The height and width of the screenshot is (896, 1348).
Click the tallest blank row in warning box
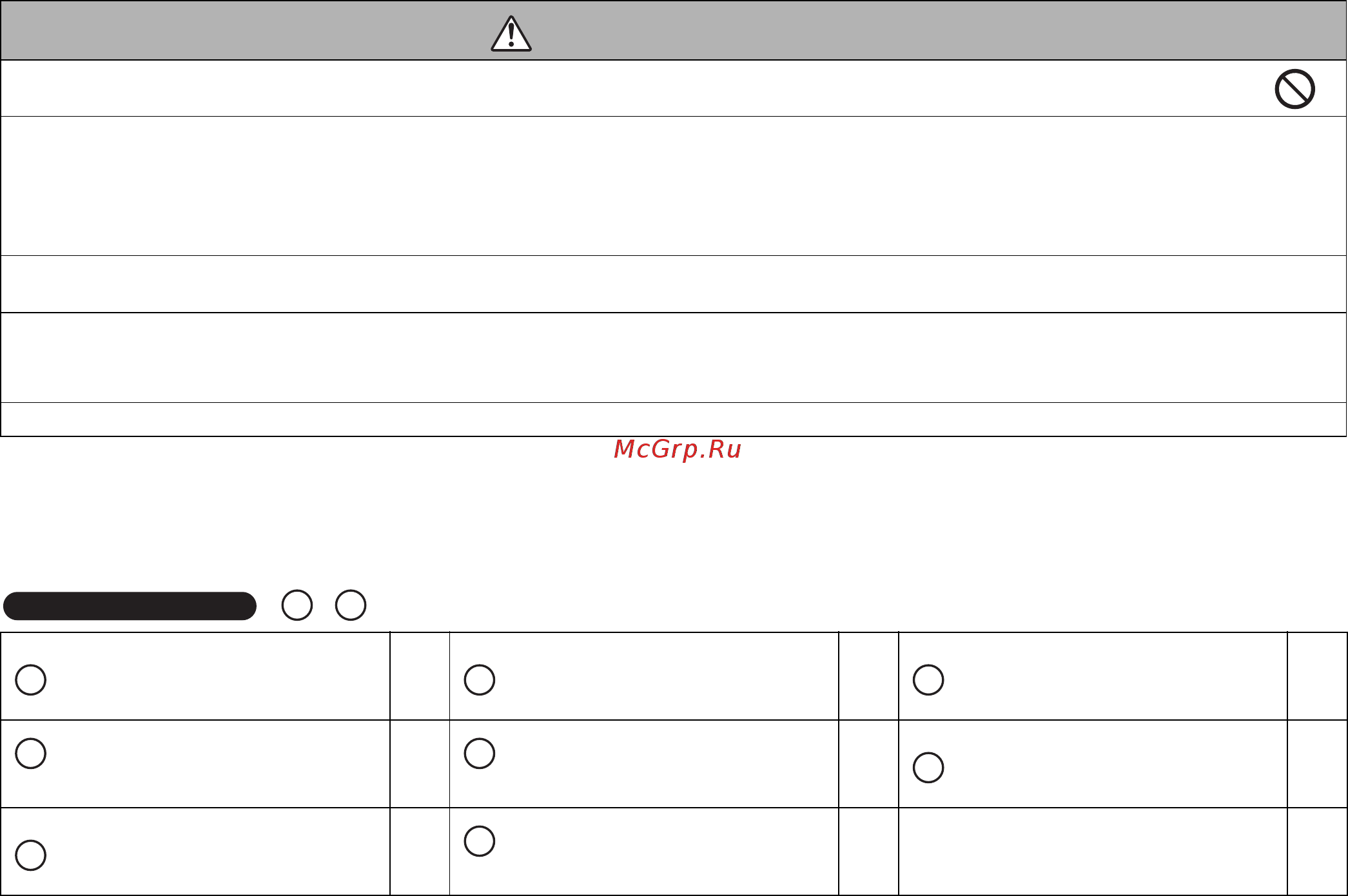[x=674, y=186]
